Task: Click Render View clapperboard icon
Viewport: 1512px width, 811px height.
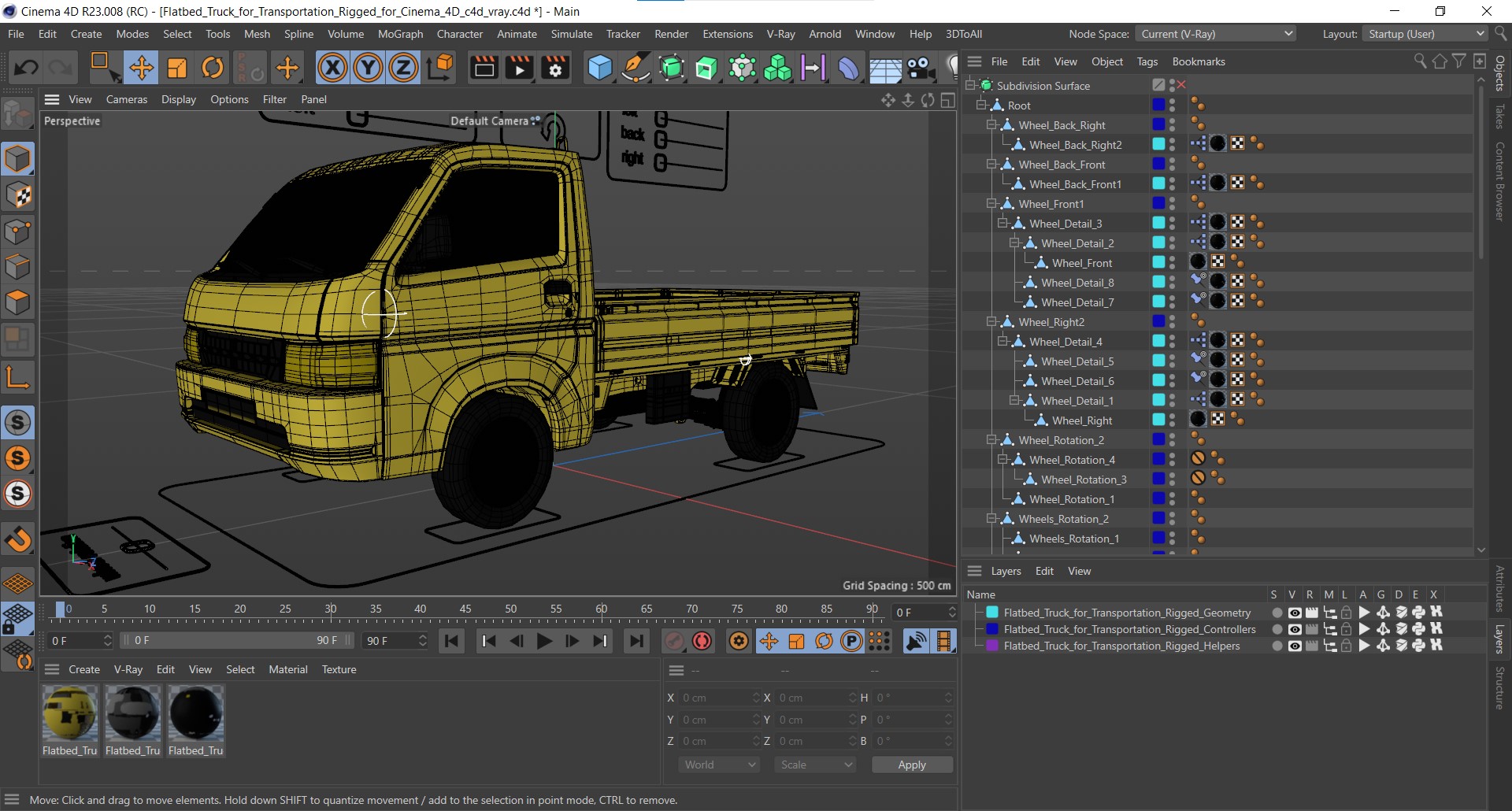Action: click(x=484, y=68)
